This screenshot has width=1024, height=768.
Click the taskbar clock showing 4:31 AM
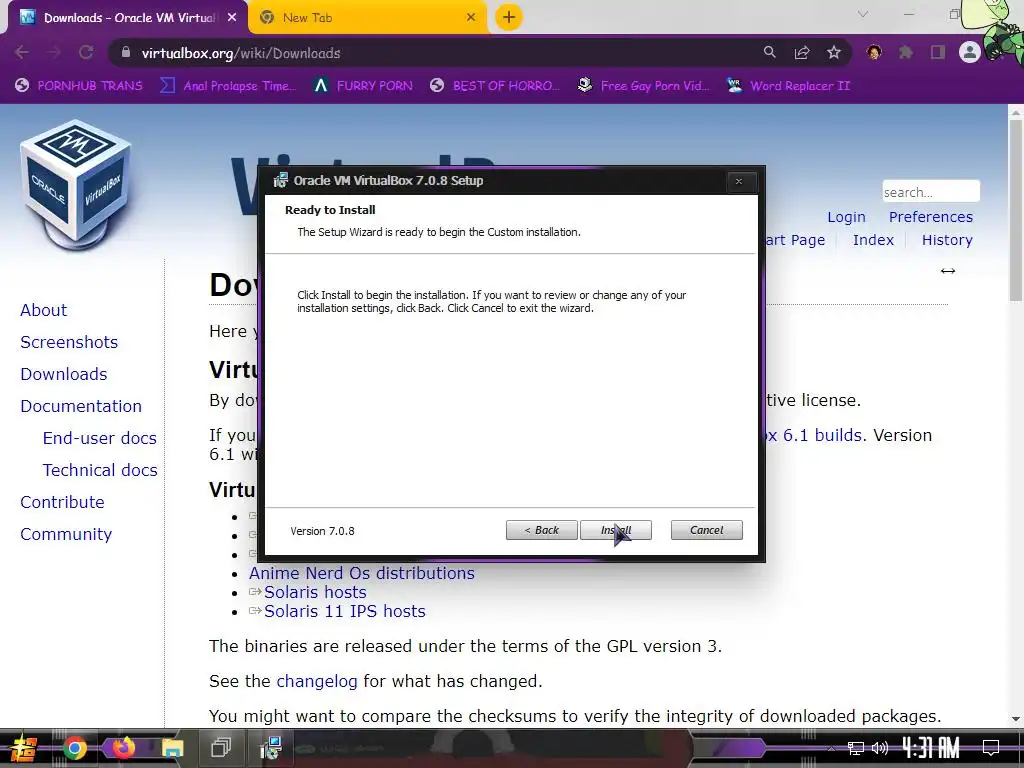[931, 748]
